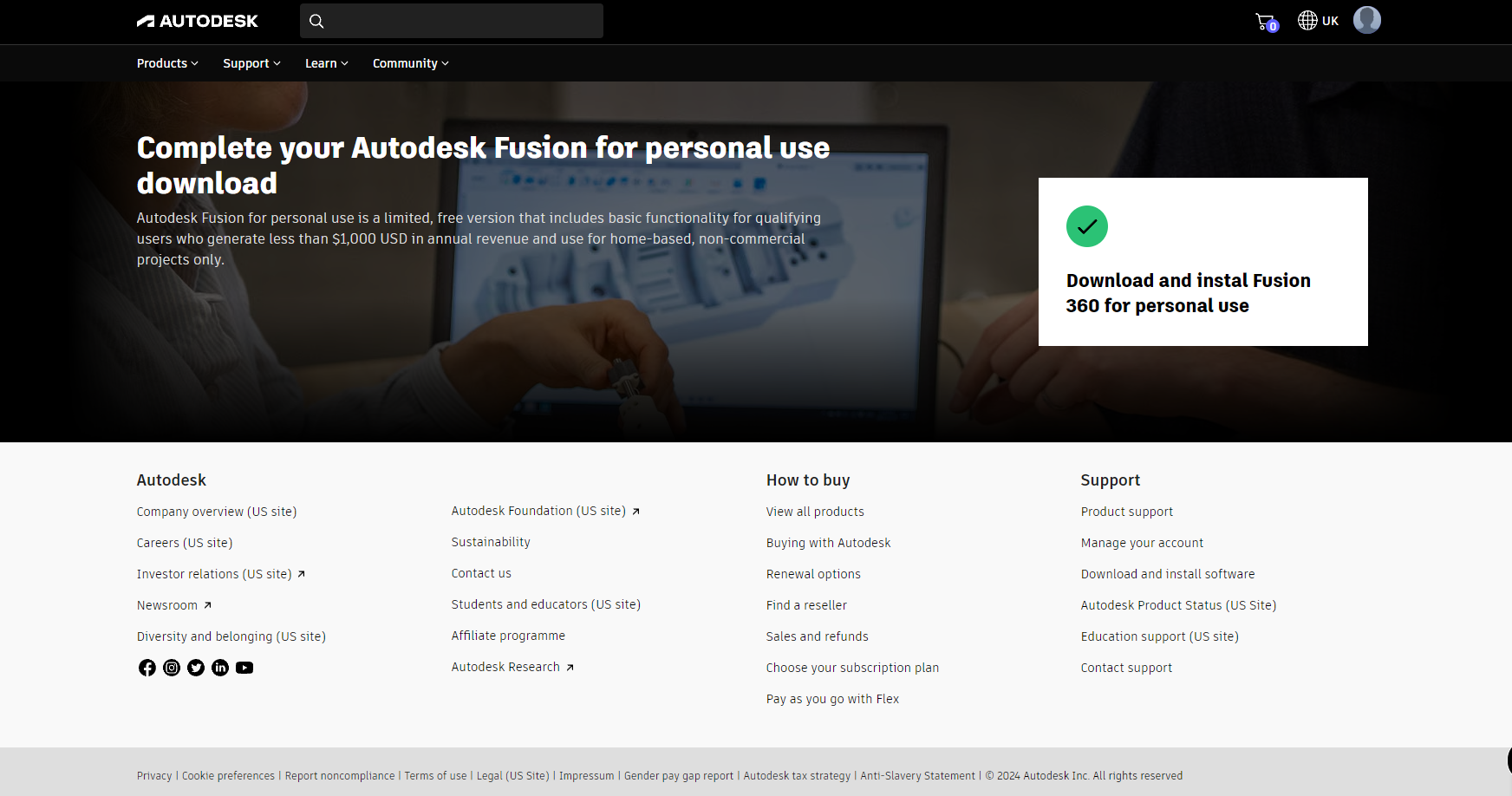Open Autodesk LinkedIn page icon
This screenshot has height=796, width=1512.
tap(220, 668)
